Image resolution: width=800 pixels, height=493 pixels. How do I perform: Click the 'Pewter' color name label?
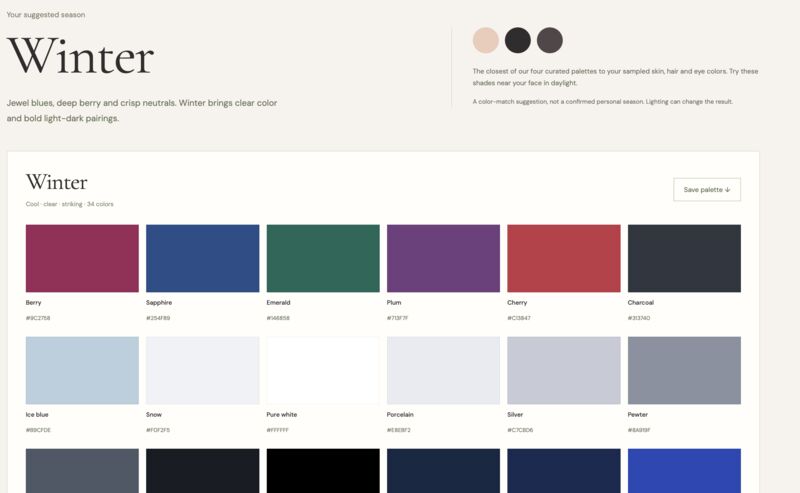pyautogui.click(x=637, y=415)
